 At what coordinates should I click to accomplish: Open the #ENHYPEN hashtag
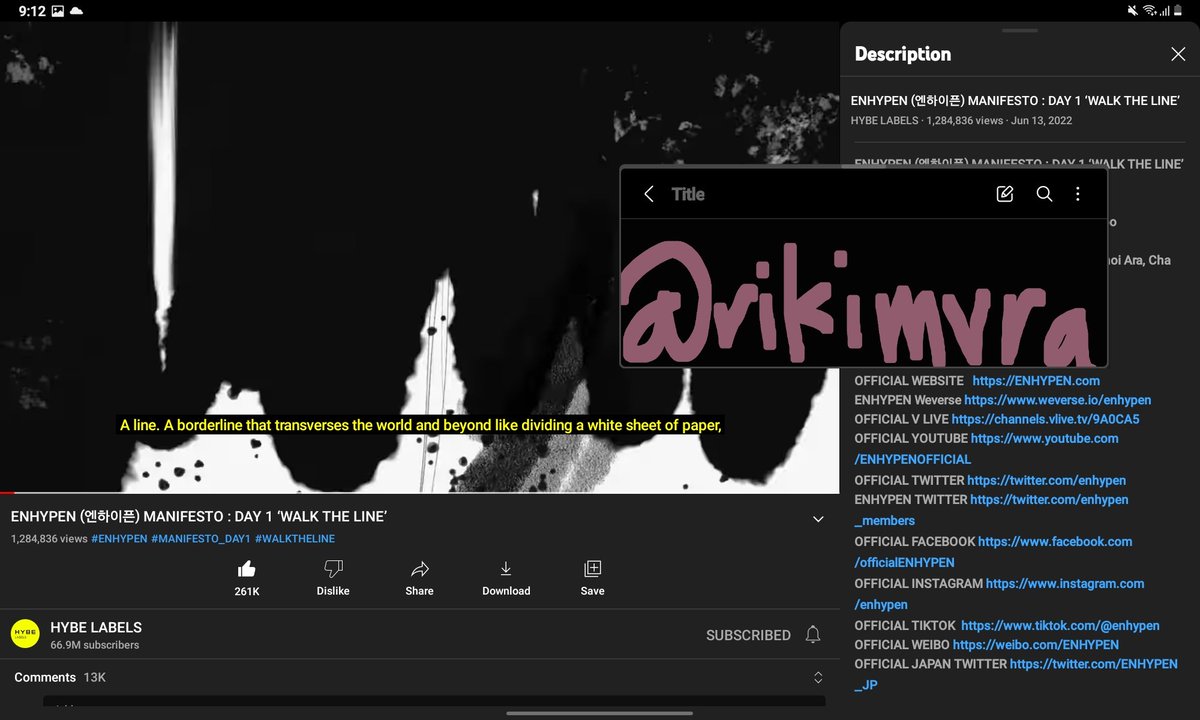[x=119, y=539]
